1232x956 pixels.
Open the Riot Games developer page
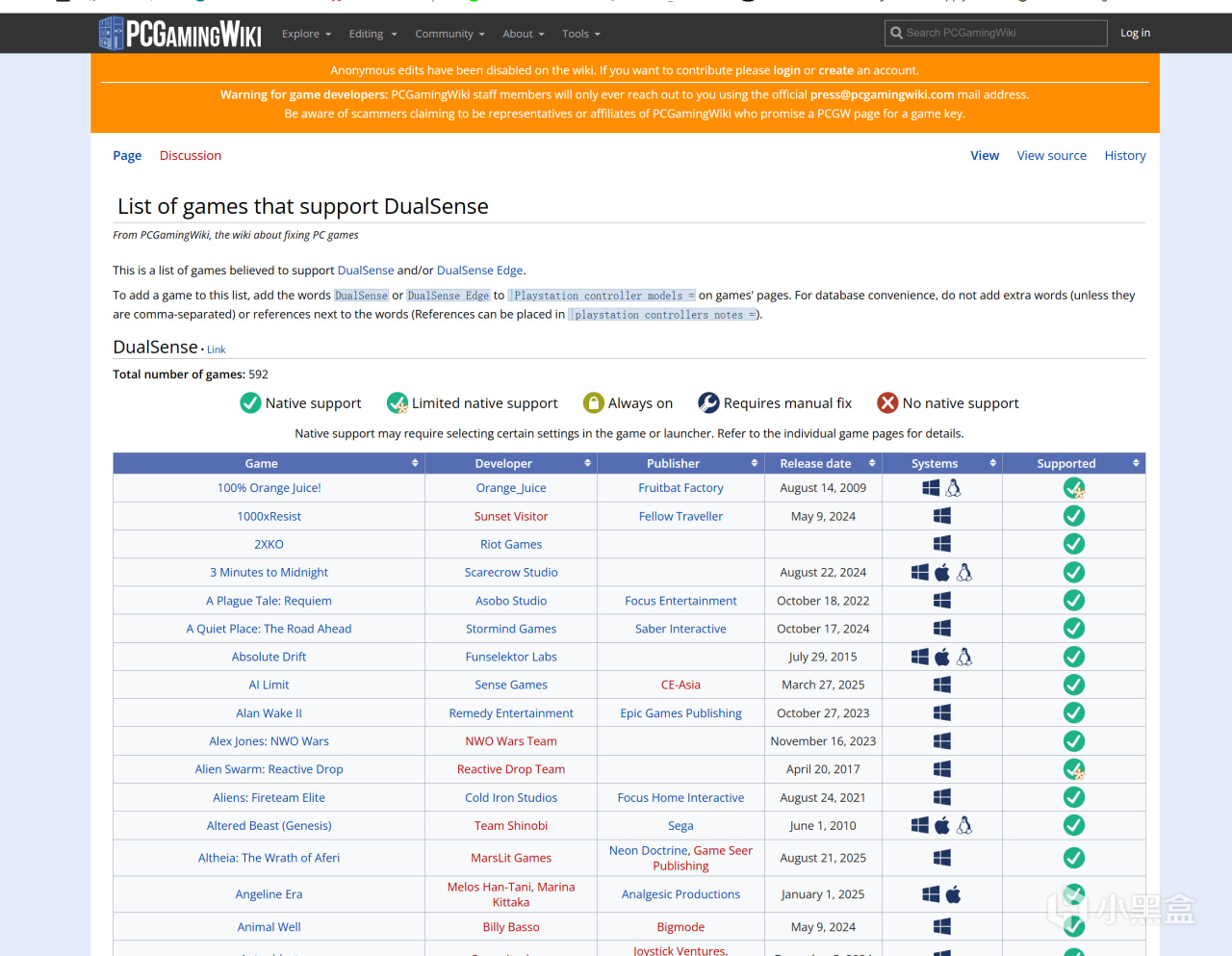tap(511, 544)
